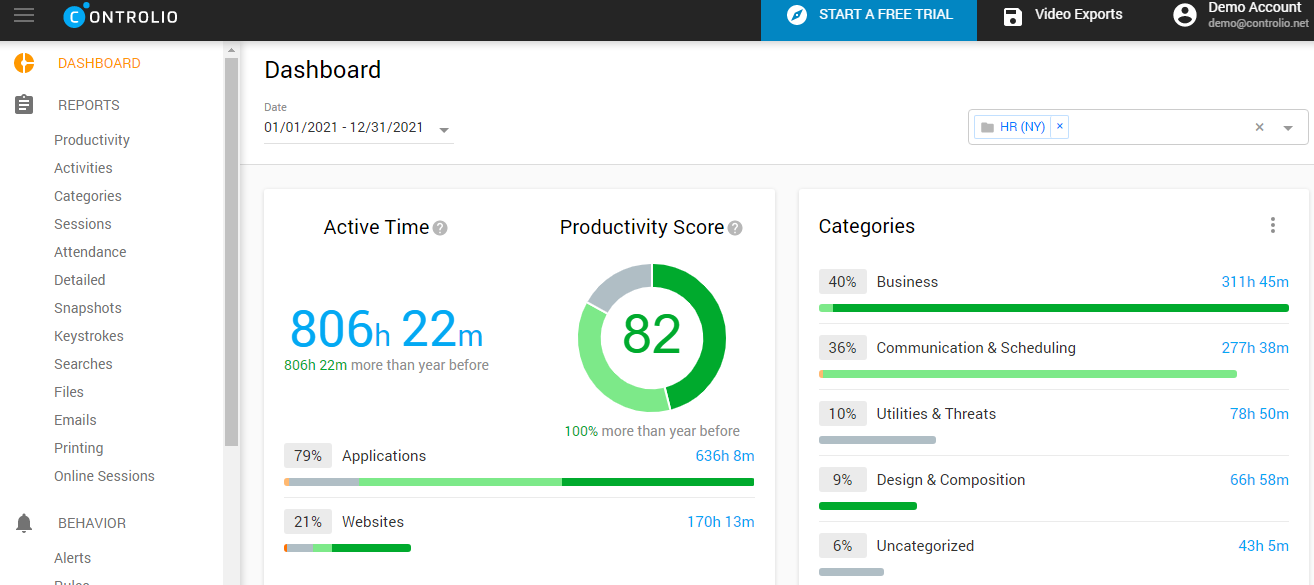This screenshot has width=1314, height=585.
Task: Open the Attendance report
Action: (90, 252)
